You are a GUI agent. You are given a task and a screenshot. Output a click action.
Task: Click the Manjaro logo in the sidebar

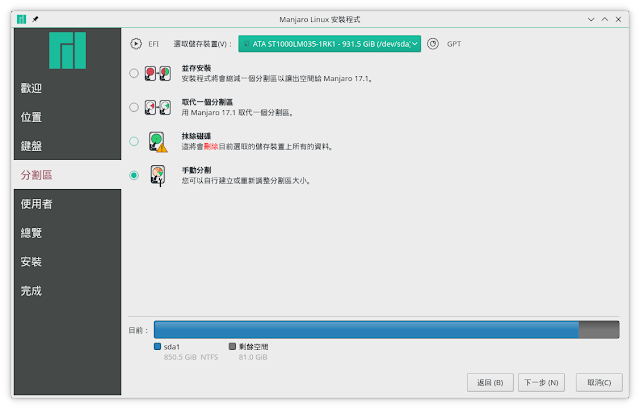point(67,51)
